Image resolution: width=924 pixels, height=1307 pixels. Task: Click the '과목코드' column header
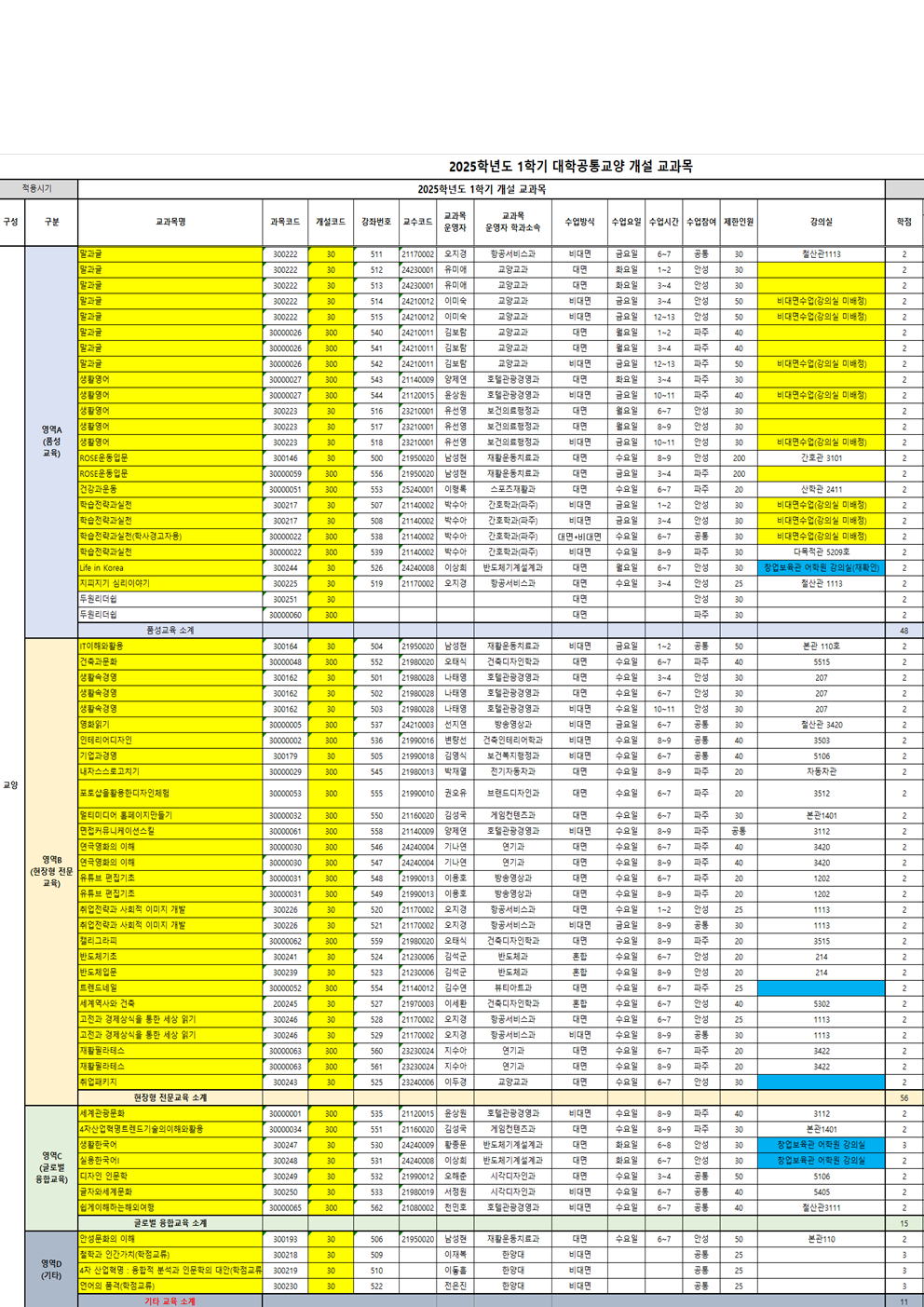(x=285, y=222)
